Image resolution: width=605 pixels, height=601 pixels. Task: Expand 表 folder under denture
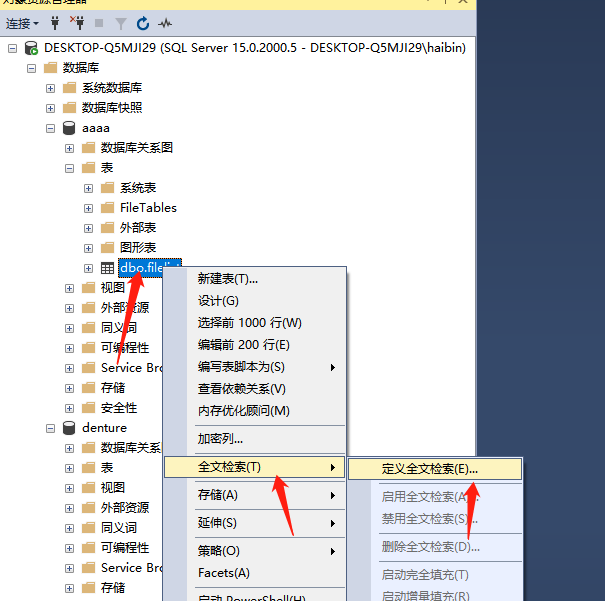69,468
